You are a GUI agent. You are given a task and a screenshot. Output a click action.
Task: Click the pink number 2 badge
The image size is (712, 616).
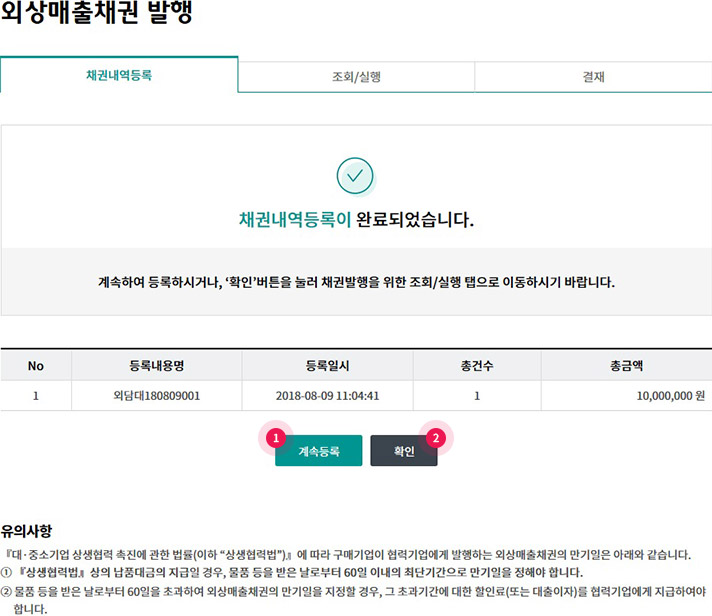(x=435, y=437)
